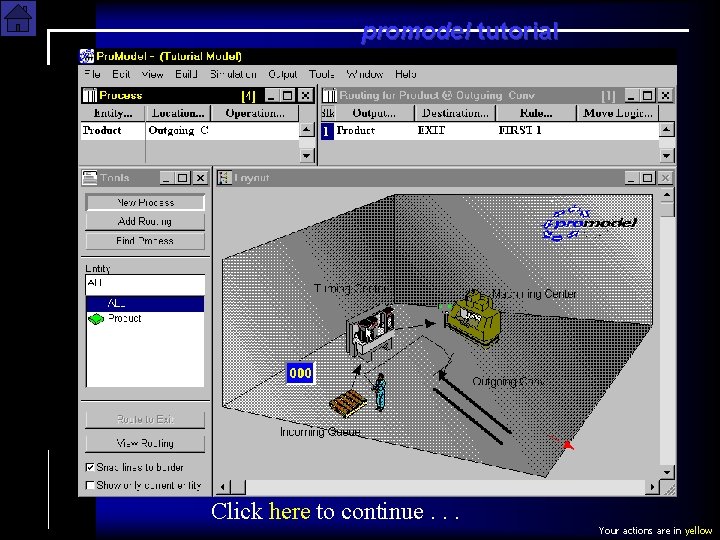
Task: Click the Routing window table icon
Action: (329, 96)
